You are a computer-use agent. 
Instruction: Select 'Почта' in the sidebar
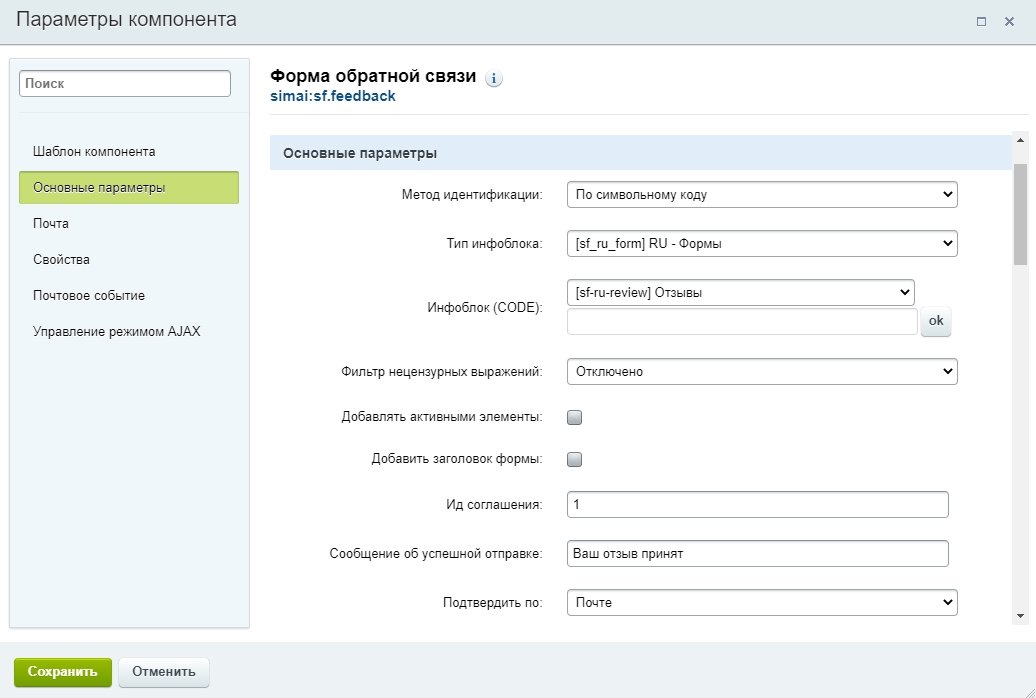point(51,224)
